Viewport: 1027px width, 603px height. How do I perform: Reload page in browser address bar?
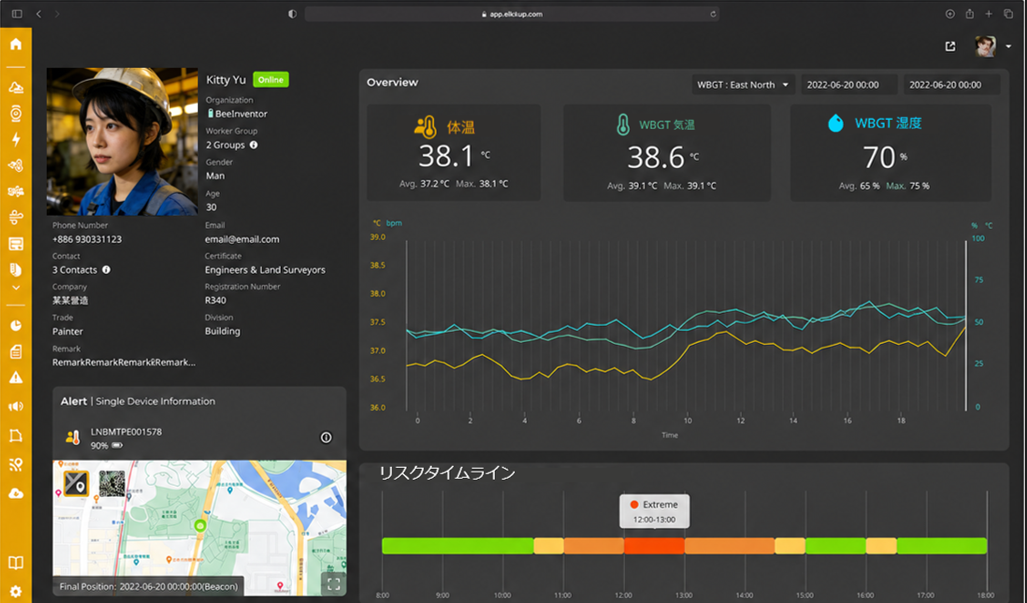[713, 14]
